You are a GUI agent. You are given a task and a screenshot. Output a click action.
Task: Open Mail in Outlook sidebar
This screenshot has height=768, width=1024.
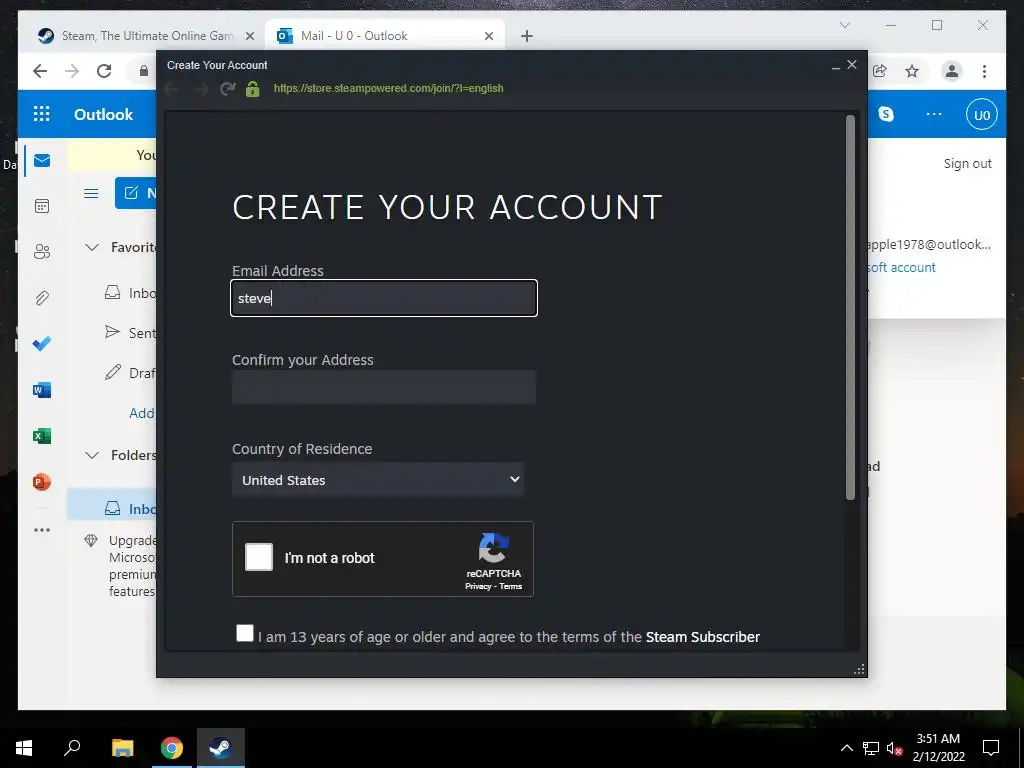coord(42,161)
